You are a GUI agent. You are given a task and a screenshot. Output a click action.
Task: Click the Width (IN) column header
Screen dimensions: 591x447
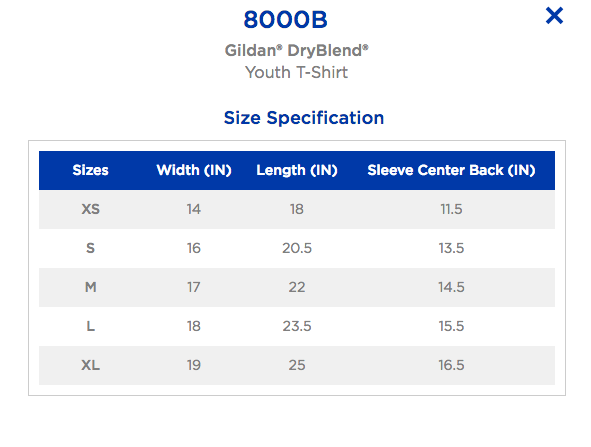click(x=194, y=170)
